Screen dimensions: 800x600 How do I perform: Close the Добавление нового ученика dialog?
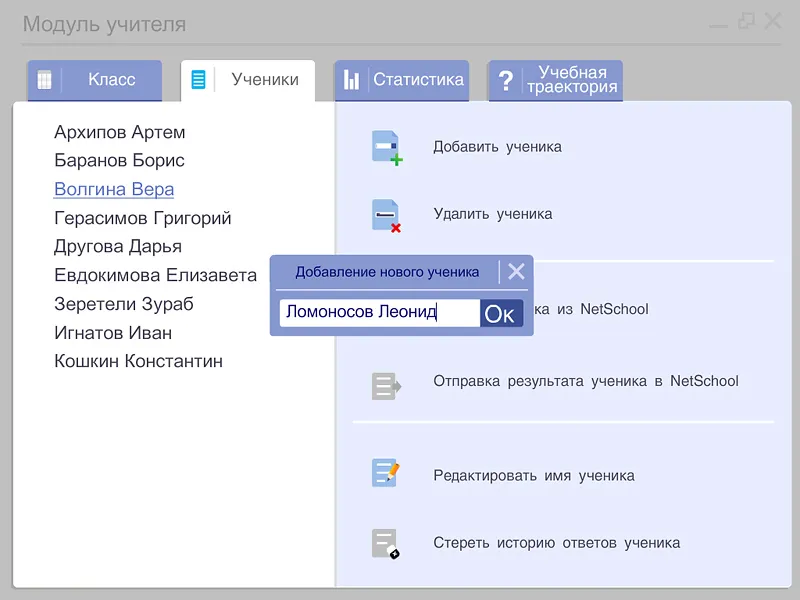tap(516, 270)
